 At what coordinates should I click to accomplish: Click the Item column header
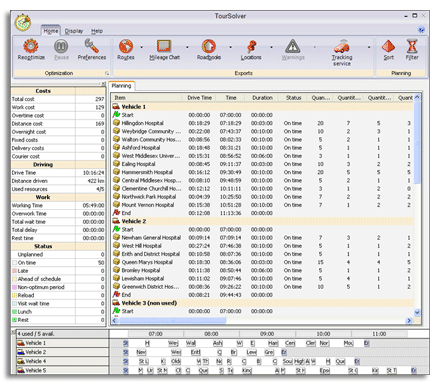147,98
